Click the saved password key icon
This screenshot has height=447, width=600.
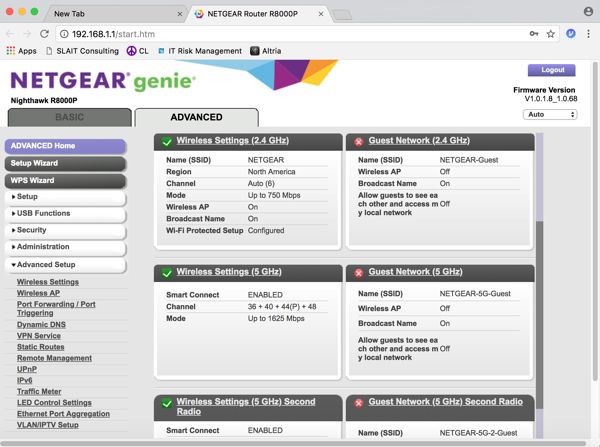(534, 34)
